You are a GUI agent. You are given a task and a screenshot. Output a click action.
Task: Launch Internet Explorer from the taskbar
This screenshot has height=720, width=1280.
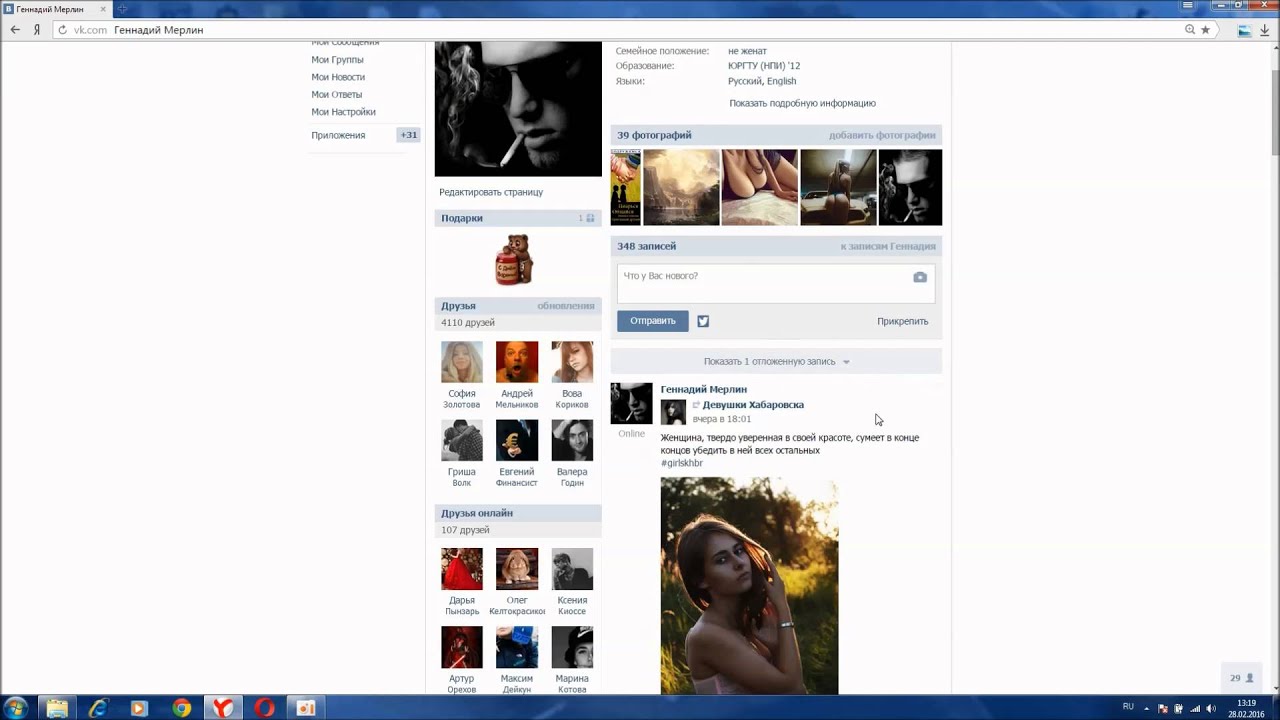tap(98, 708)
